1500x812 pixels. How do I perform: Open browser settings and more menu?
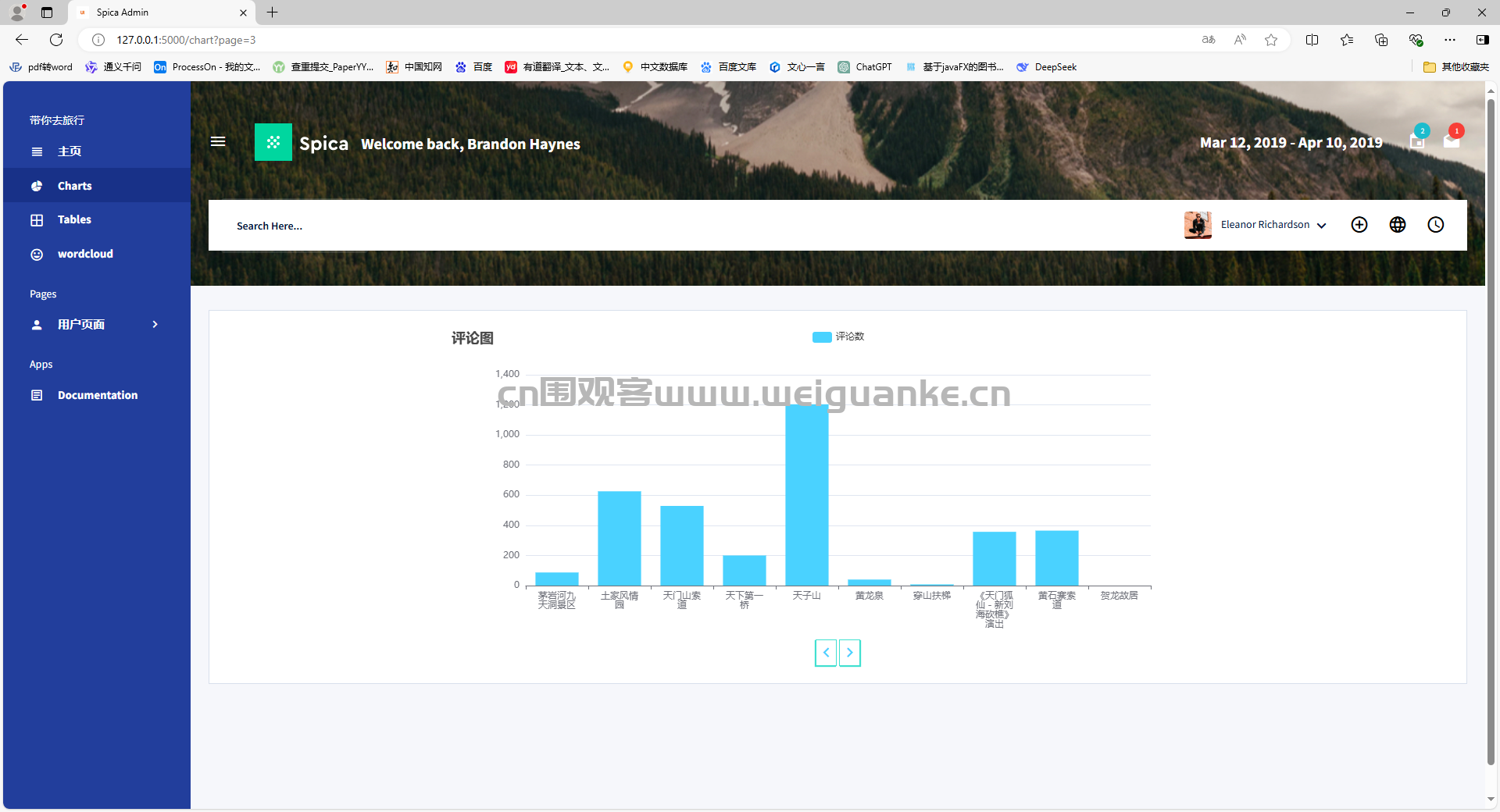pyautogui.click(x=1450, y=40)
